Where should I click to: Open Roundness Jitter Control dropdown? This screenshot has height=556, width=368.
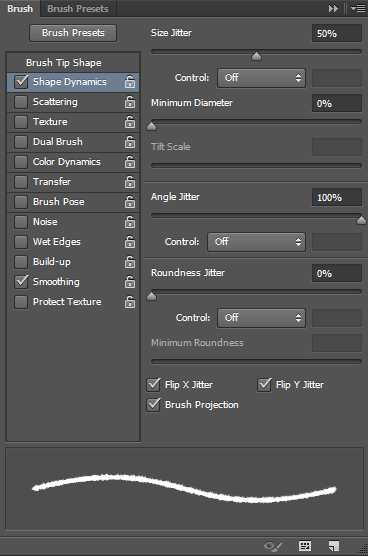pos(261,317)
